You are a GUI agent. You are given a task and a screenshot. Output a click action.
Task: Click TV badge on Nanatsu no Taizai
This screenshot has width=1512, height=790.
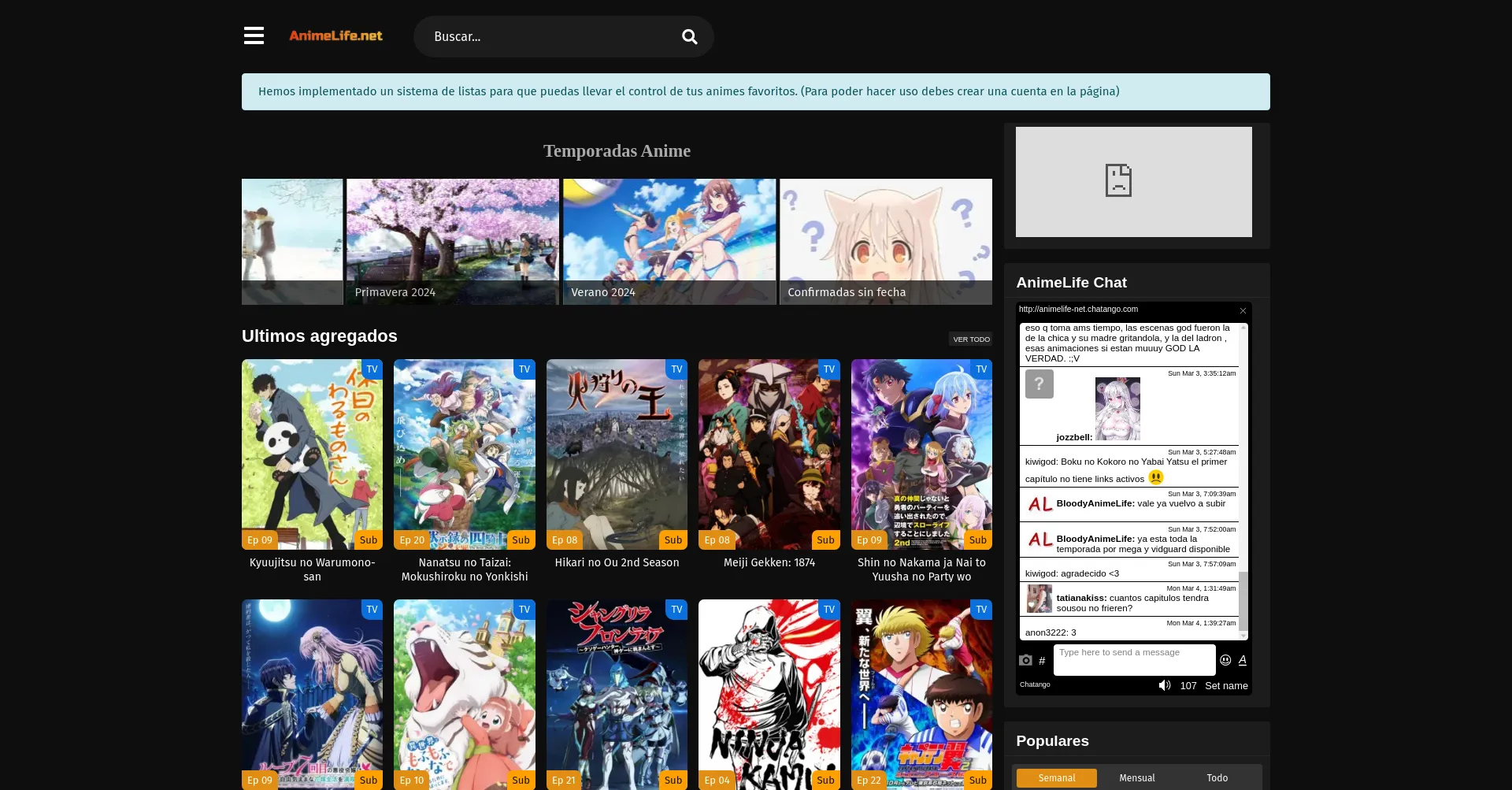(x=524, y=369)
